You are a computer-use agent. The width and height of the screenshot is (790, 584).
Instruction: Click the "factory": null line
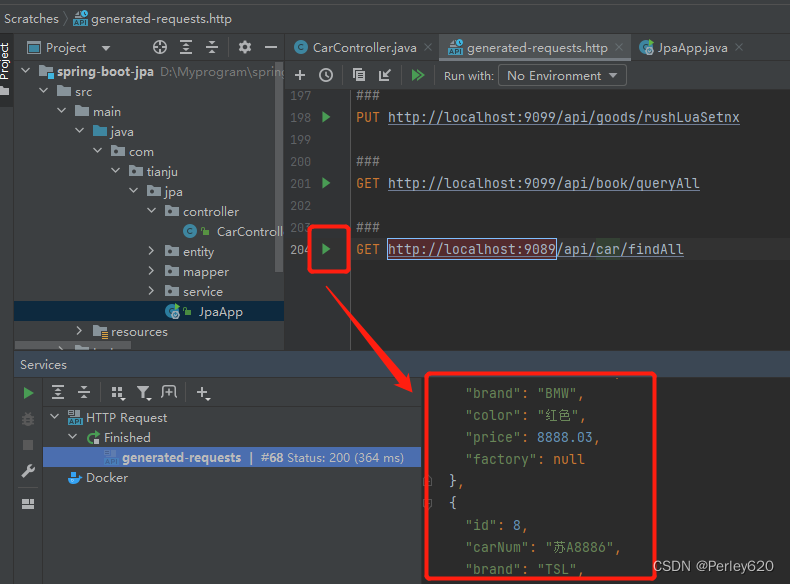click(x=525, y=460)
